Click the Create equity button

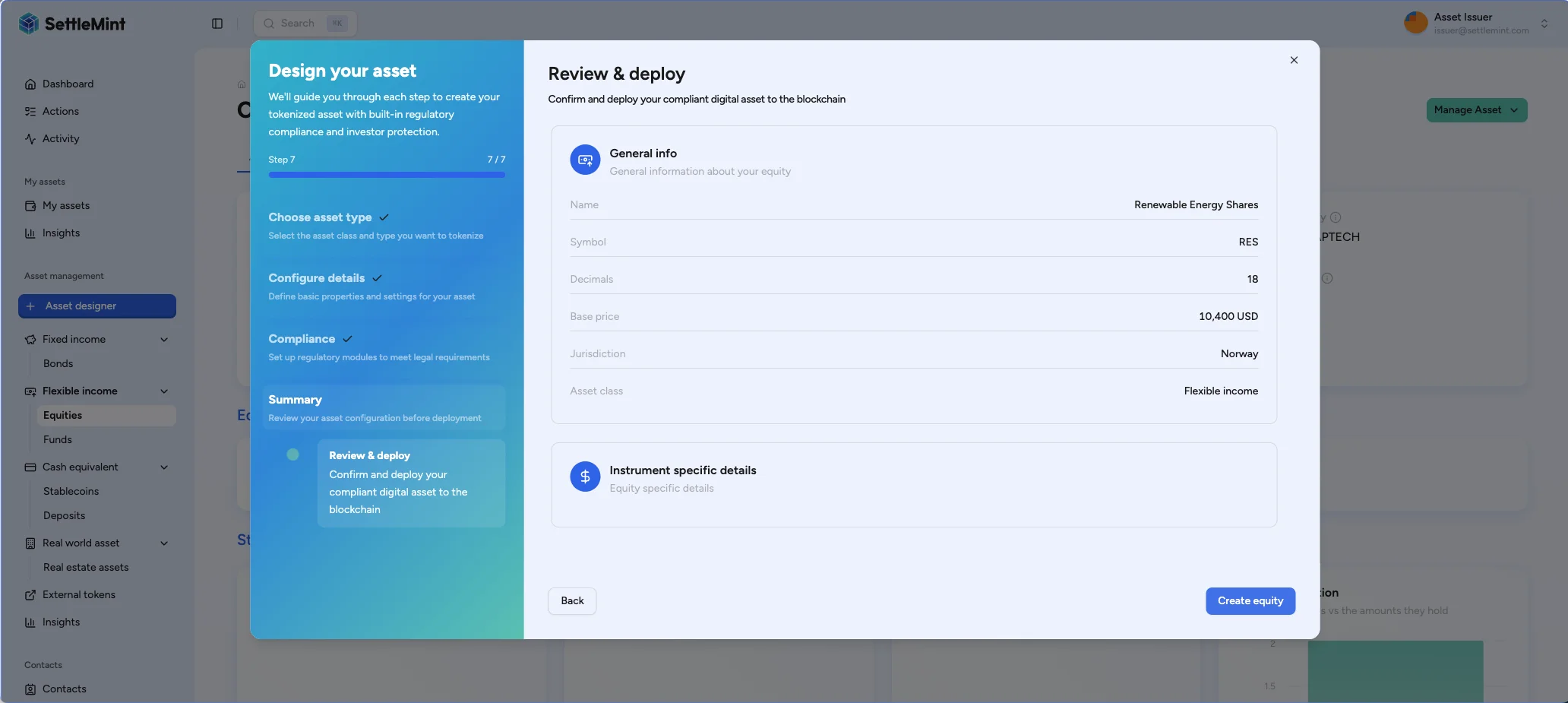click(1250, 601)
